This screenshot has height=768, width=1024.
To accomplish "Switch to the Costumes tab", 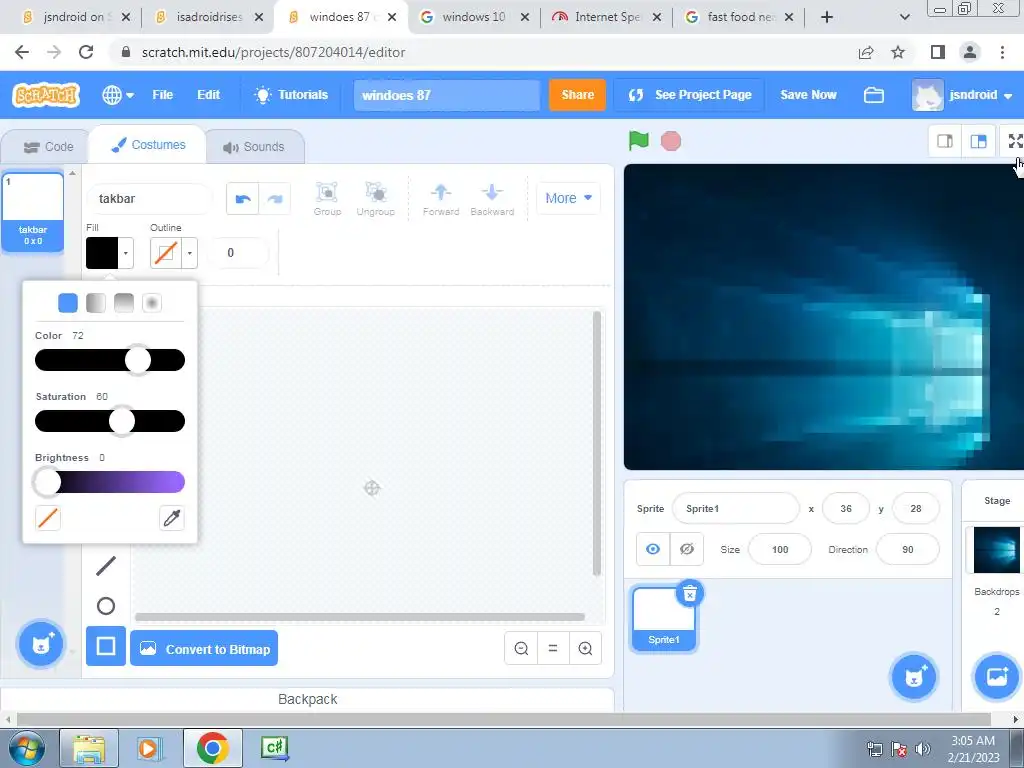I will (x=148, y=145).
